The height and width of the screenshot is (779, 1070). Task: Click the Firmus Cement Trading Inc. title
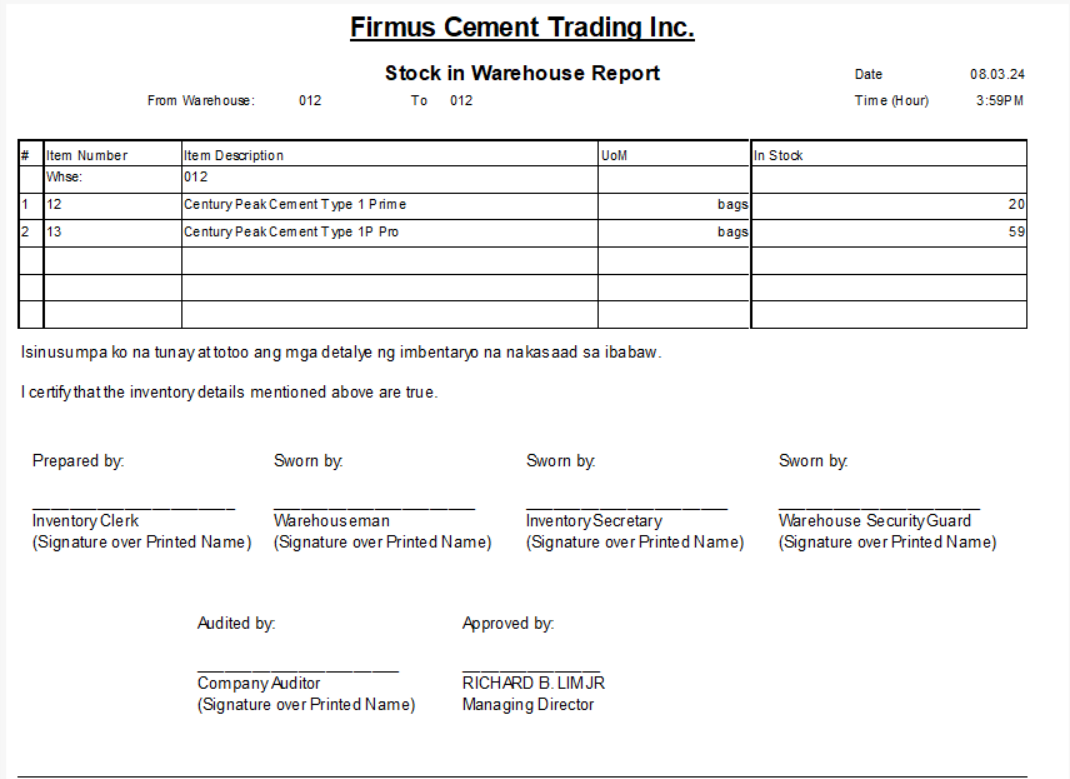click(x=522, y=28)
